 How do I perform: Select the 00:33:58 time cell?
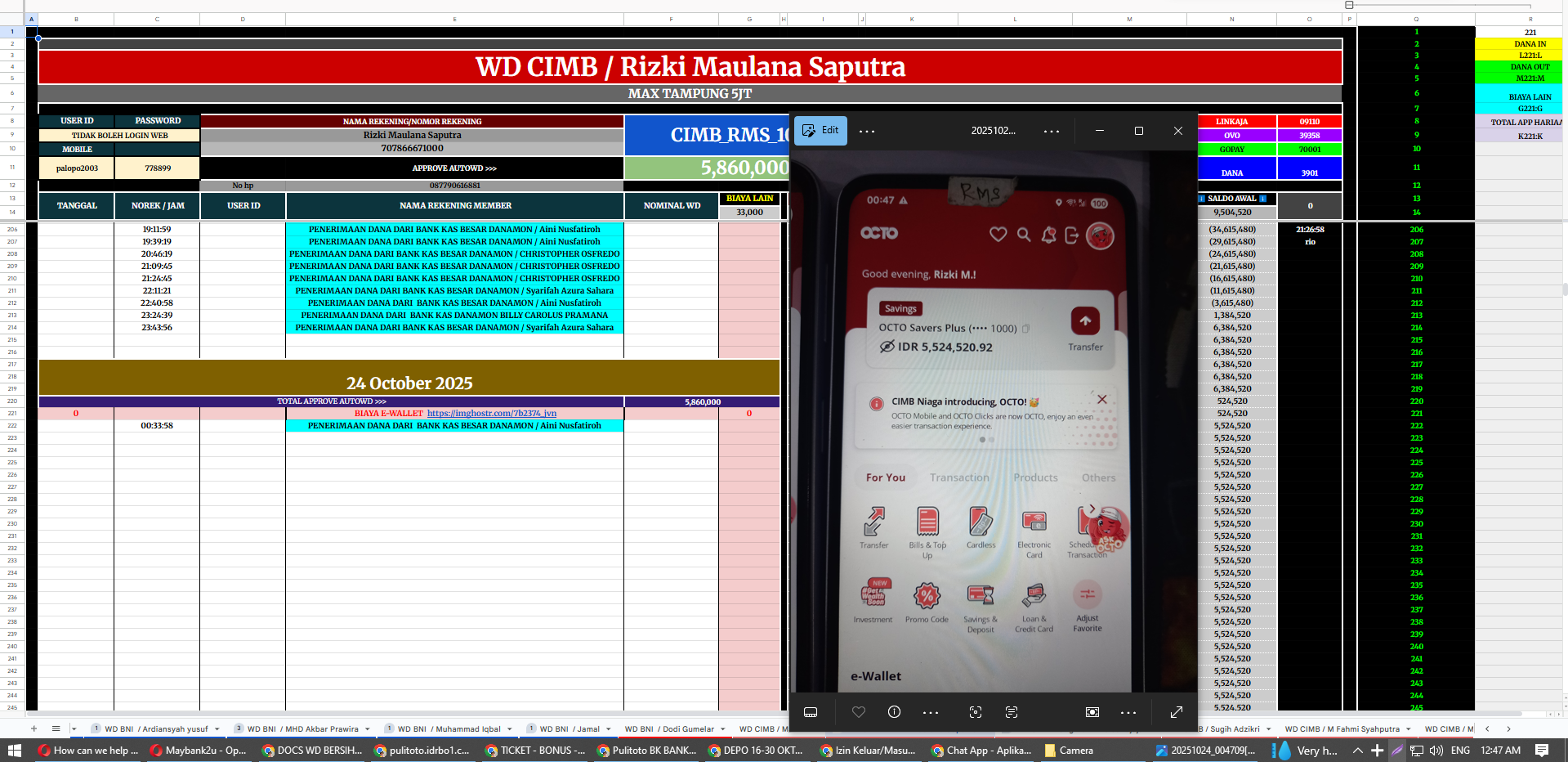click(x=157, y=426)
